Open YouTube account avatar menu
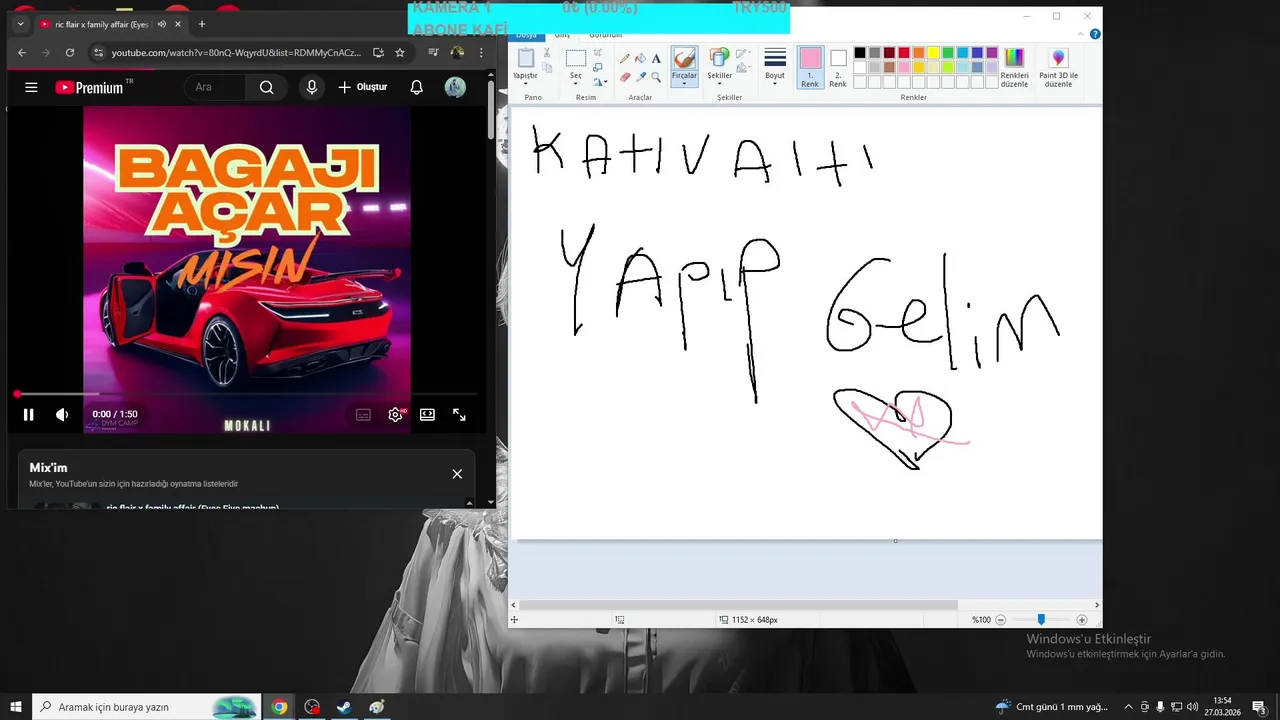 (x=455, y=87)
